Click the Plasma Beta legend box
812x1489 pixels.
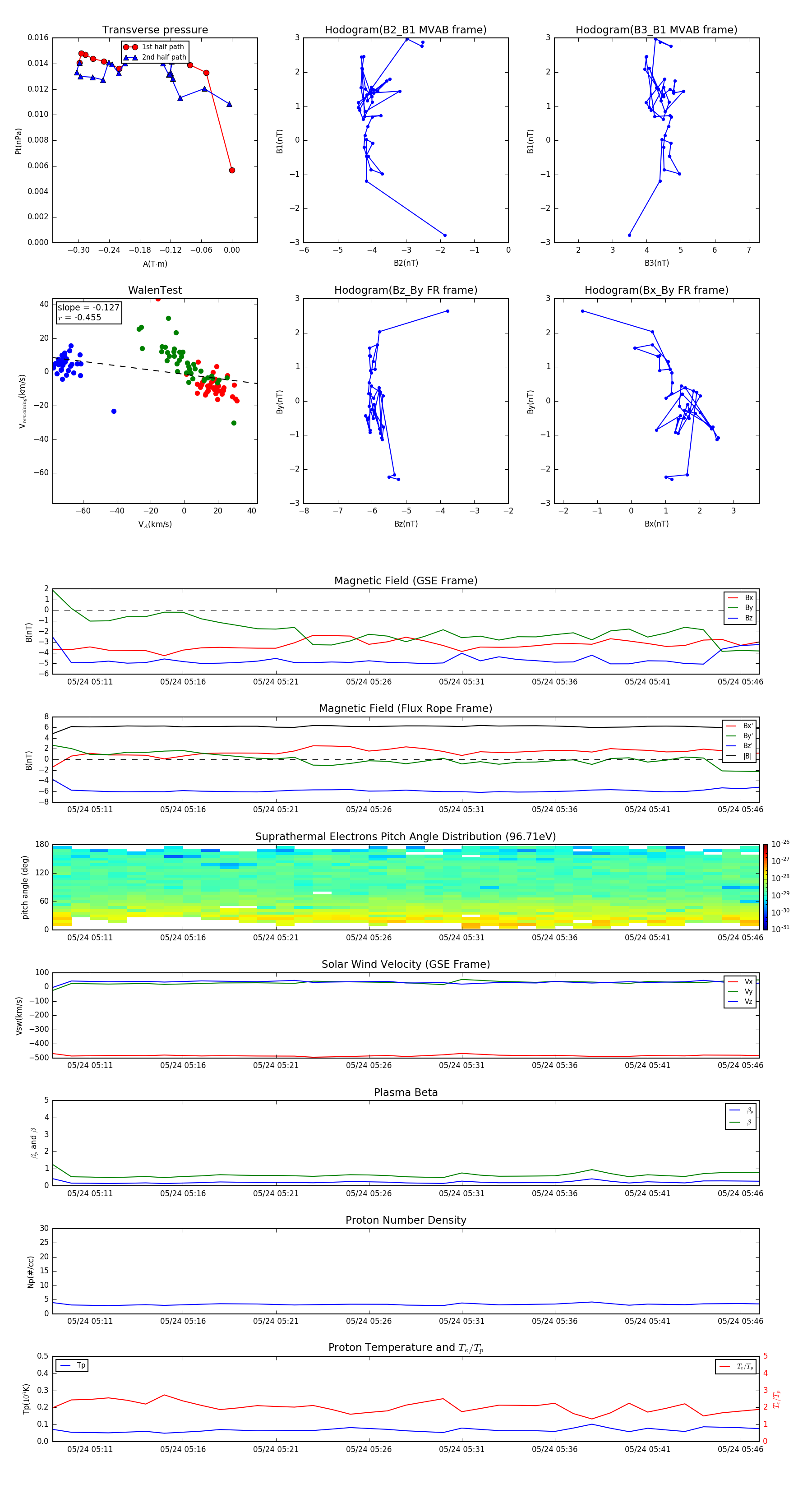[x=740, y=1116]
